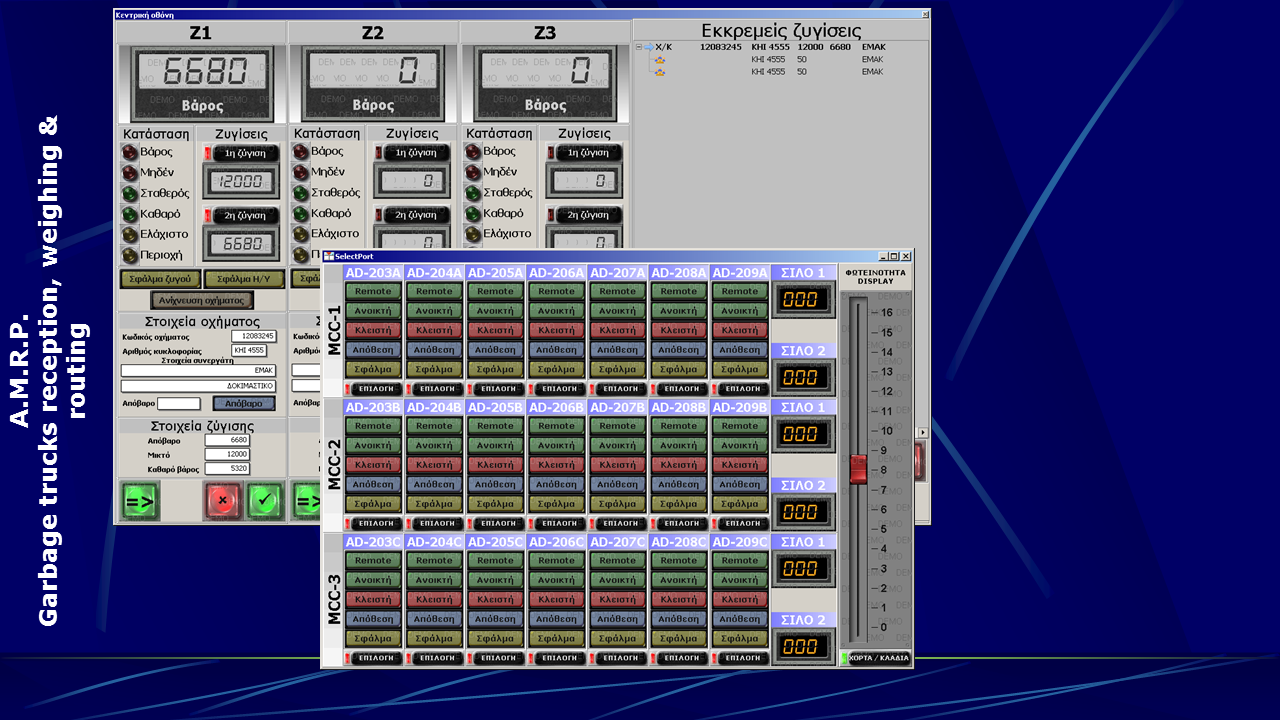Select the first orange child icon under X/K
Screen dimensions: 1280x720
click(659, 60)
